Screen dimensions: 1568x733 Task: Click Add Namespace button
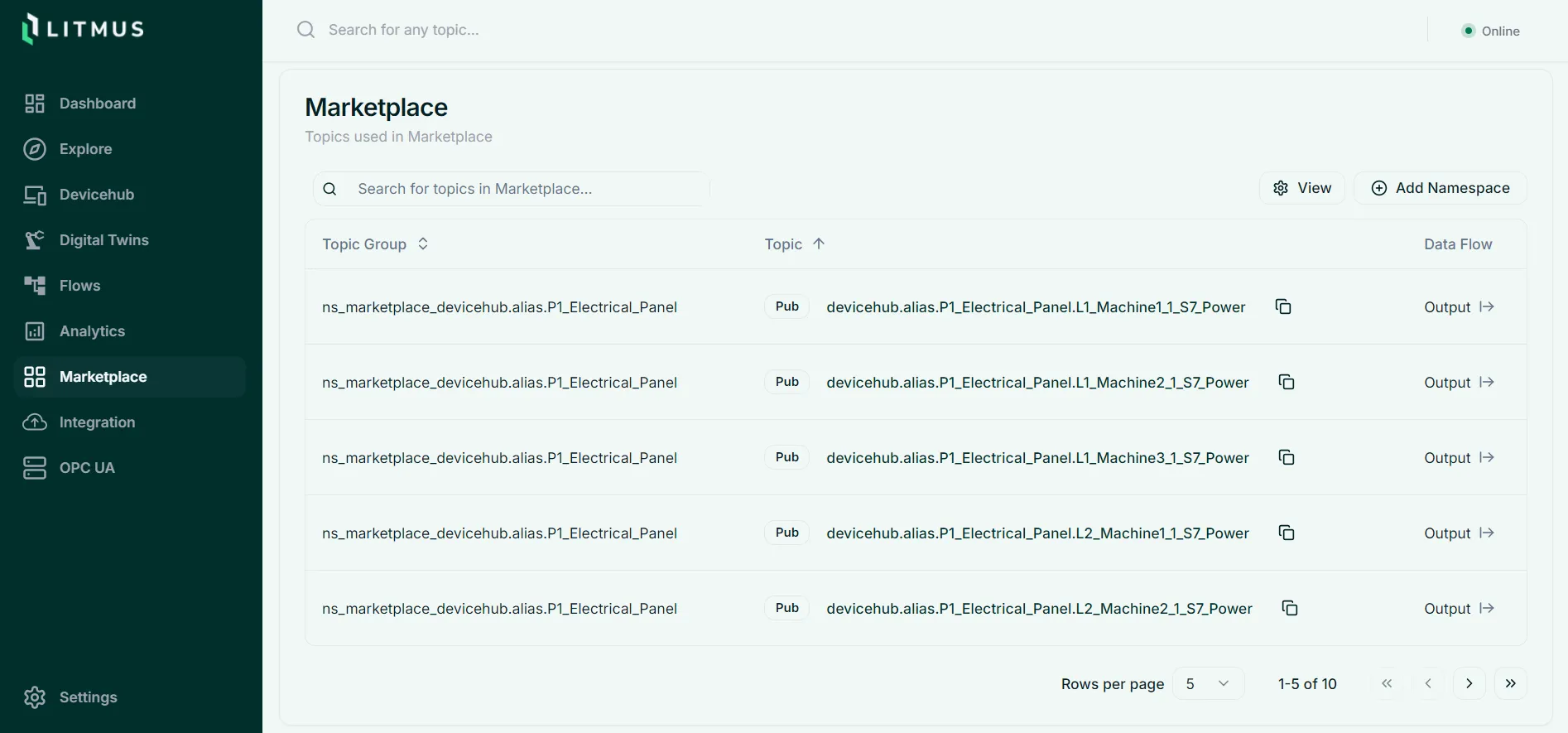(x=1441, y=188)
